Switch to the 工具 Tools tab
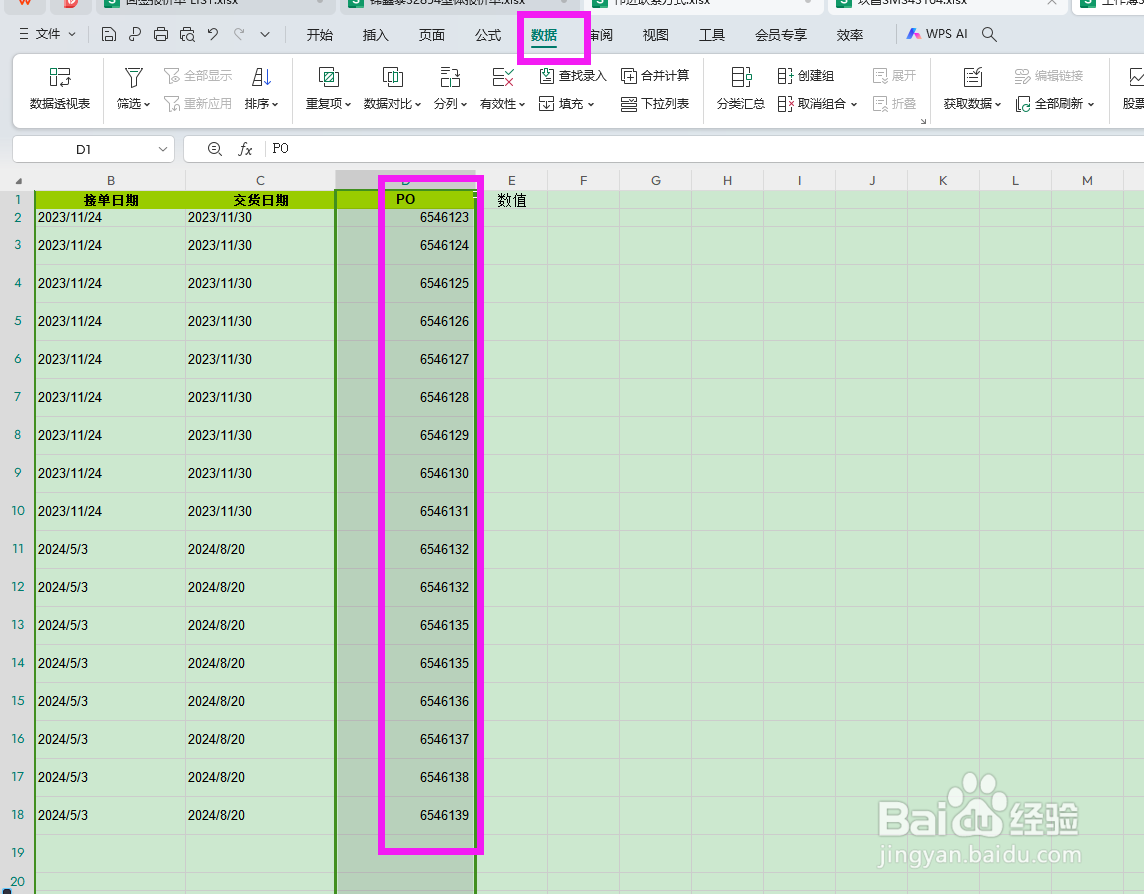This screenshot has height=894, width=1144. click(712, 34)
